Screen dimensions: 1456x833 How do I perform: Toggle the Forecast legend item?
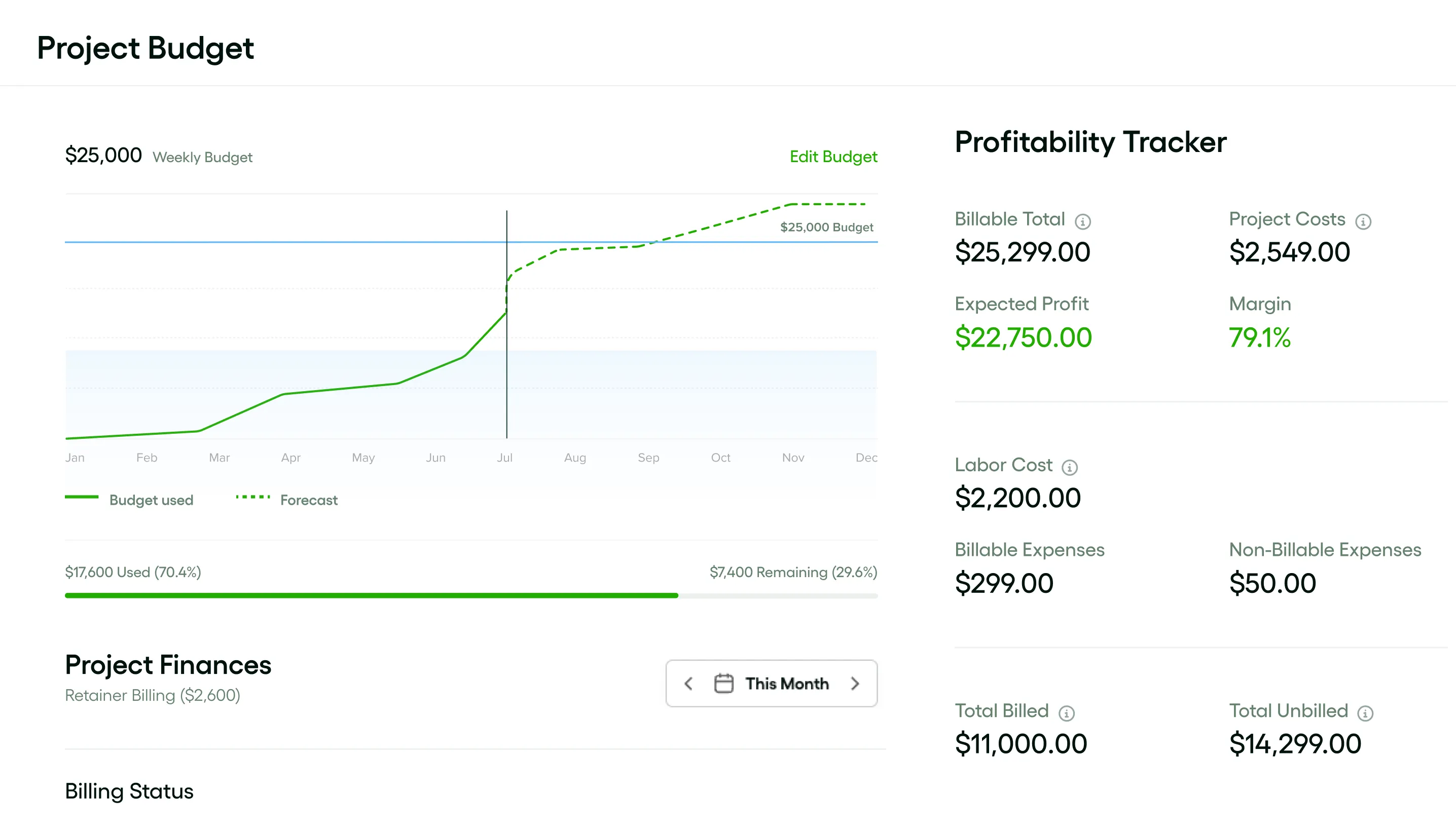pyautogui.click(x=287, y=500)
